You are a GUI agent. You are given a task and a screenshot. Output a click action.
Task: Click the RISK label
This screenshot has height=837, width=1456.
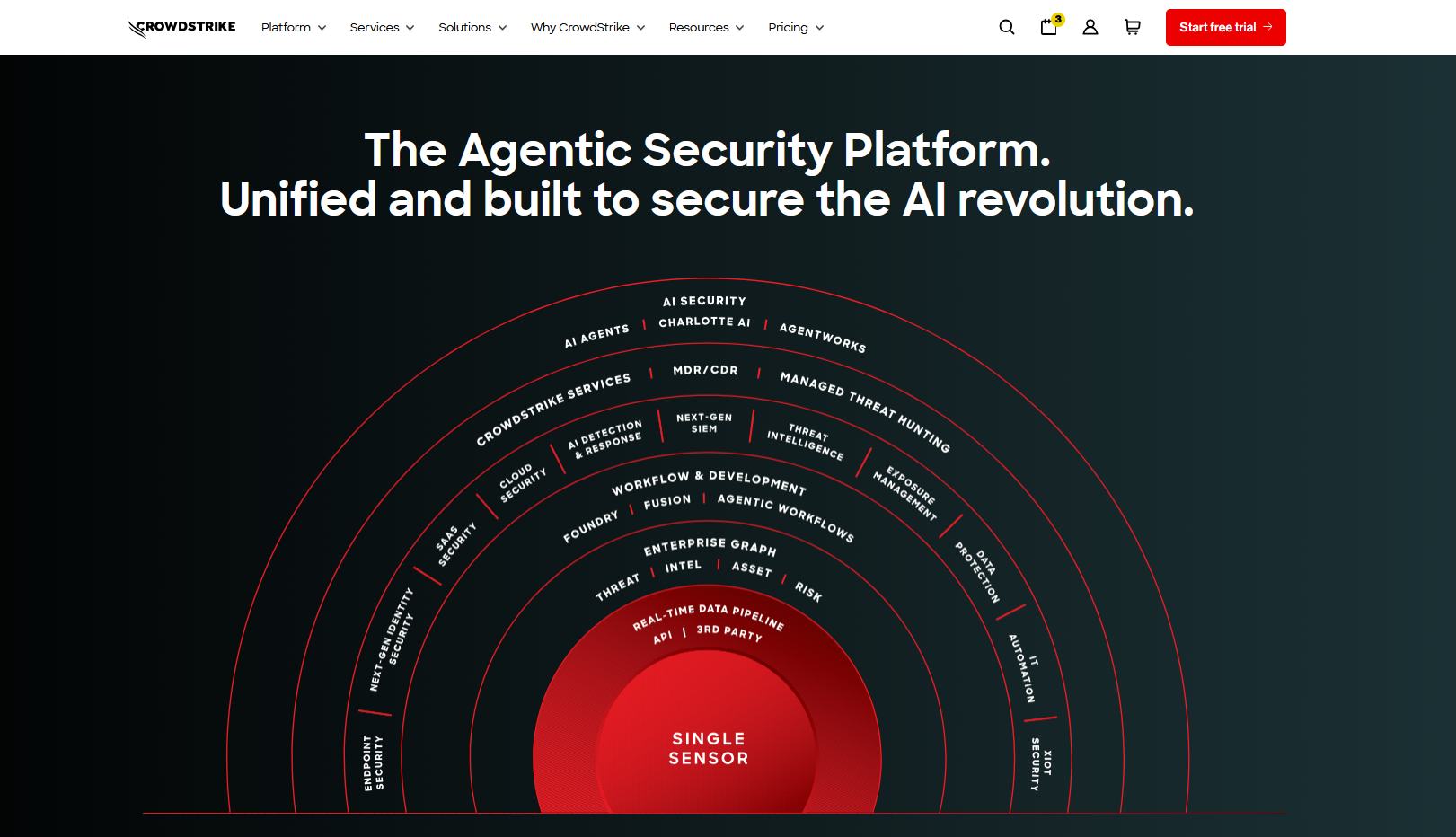808,591
